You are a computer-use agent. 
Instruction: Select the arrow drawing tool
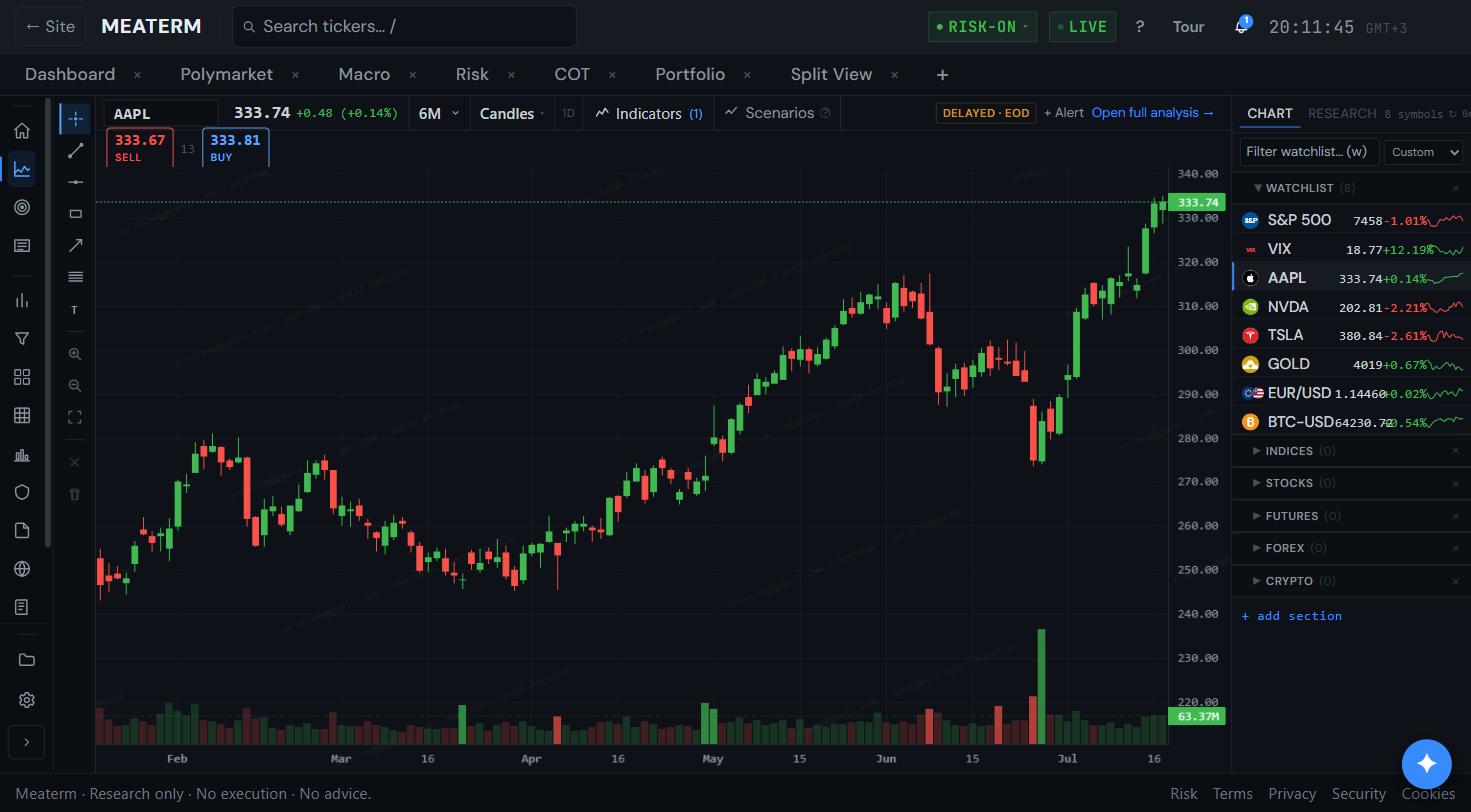click(x=75, y=246)
